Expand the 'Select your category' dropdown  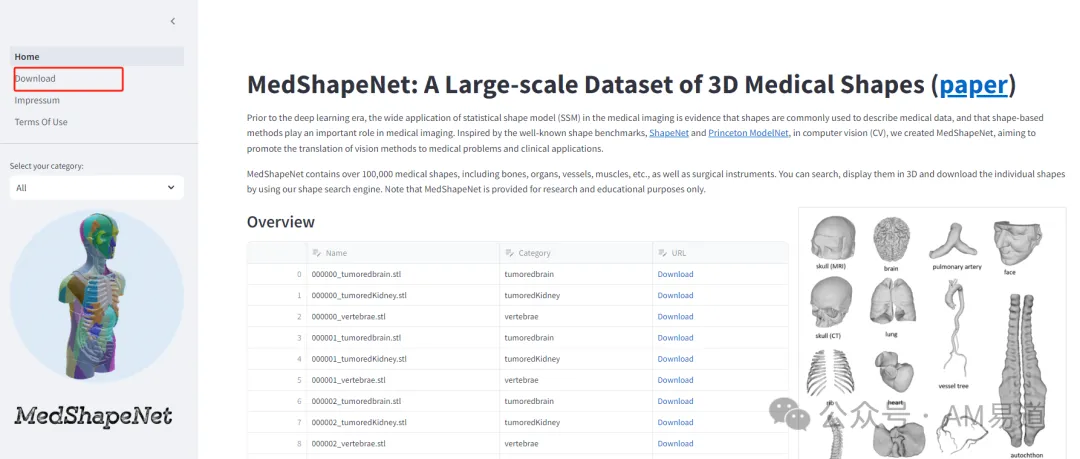pos(97,187)
